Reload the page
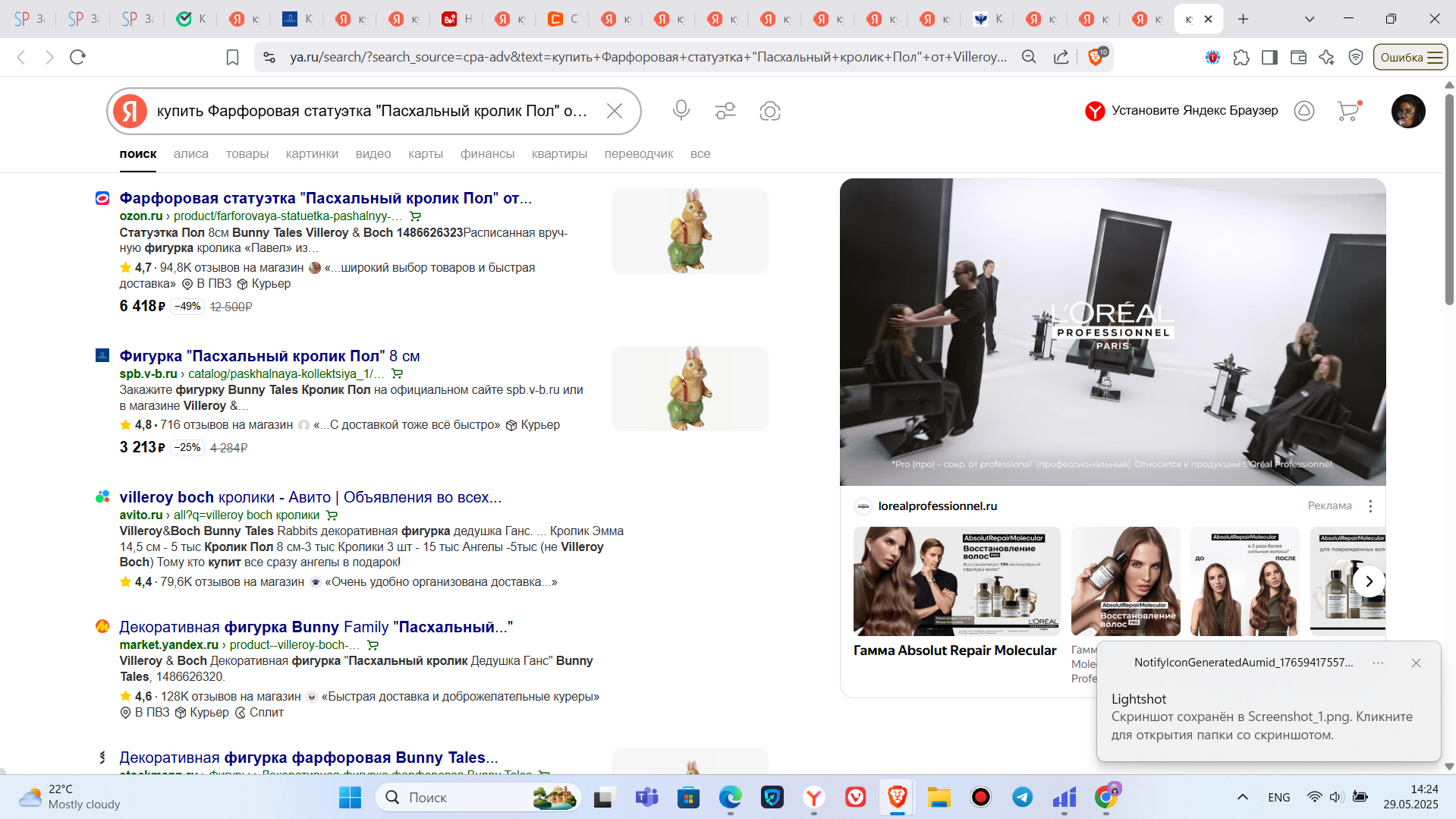The image size is (1456, 819). tap(77, 57)
